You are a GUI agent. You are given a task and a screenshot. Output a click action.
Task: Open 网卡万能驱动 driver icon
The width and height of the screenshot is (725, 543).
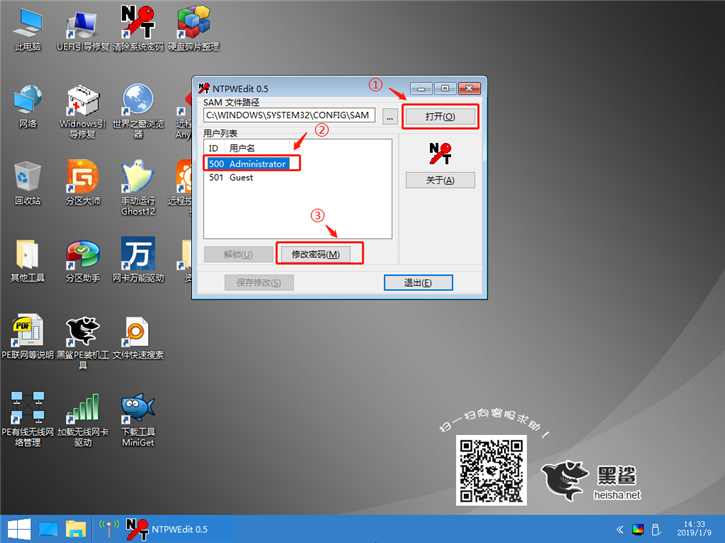138,257
